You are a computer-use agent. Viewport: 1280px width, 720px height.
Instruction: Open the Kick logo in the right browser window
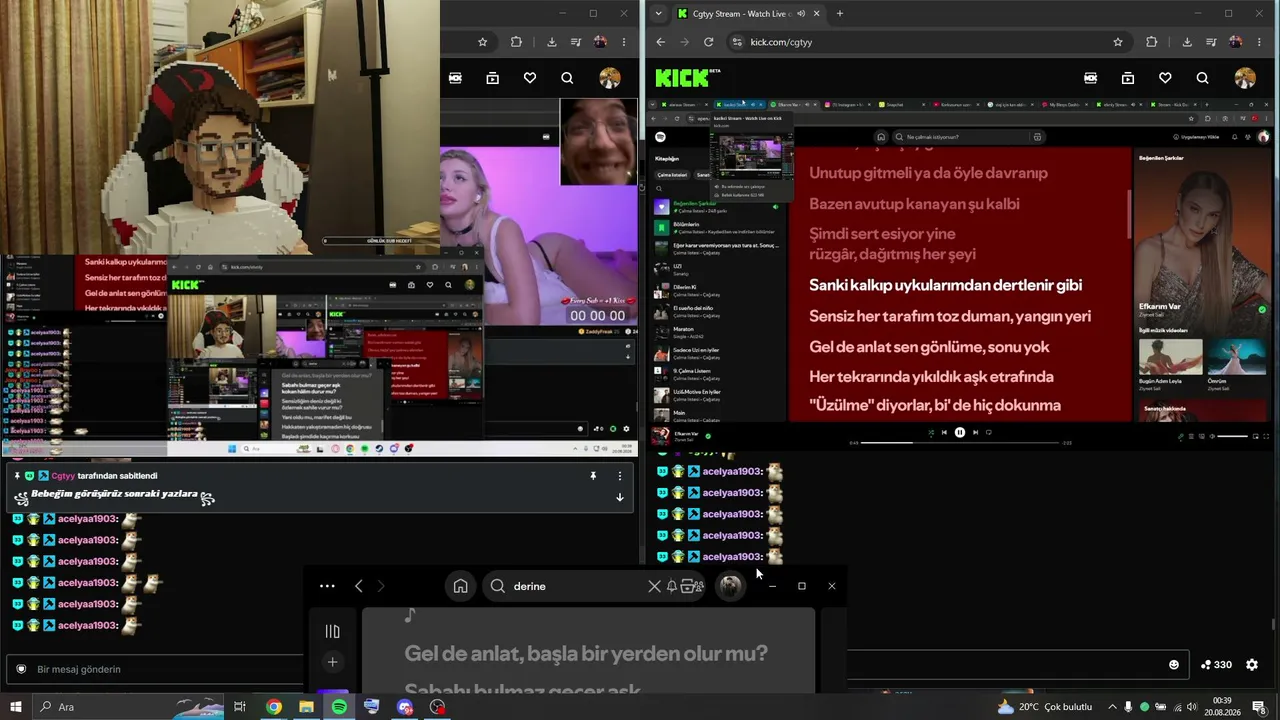(x=688, y=78)
